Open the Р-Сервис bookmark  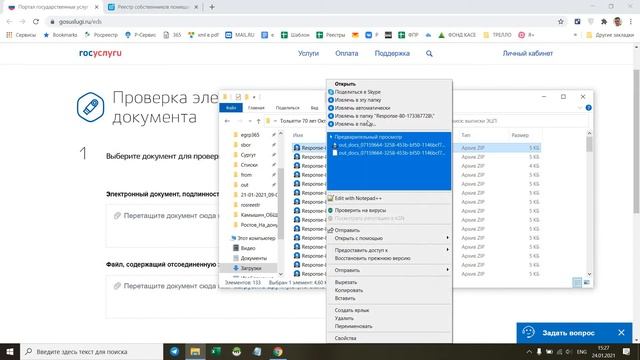pyautogui.click(x=140, y=35)
